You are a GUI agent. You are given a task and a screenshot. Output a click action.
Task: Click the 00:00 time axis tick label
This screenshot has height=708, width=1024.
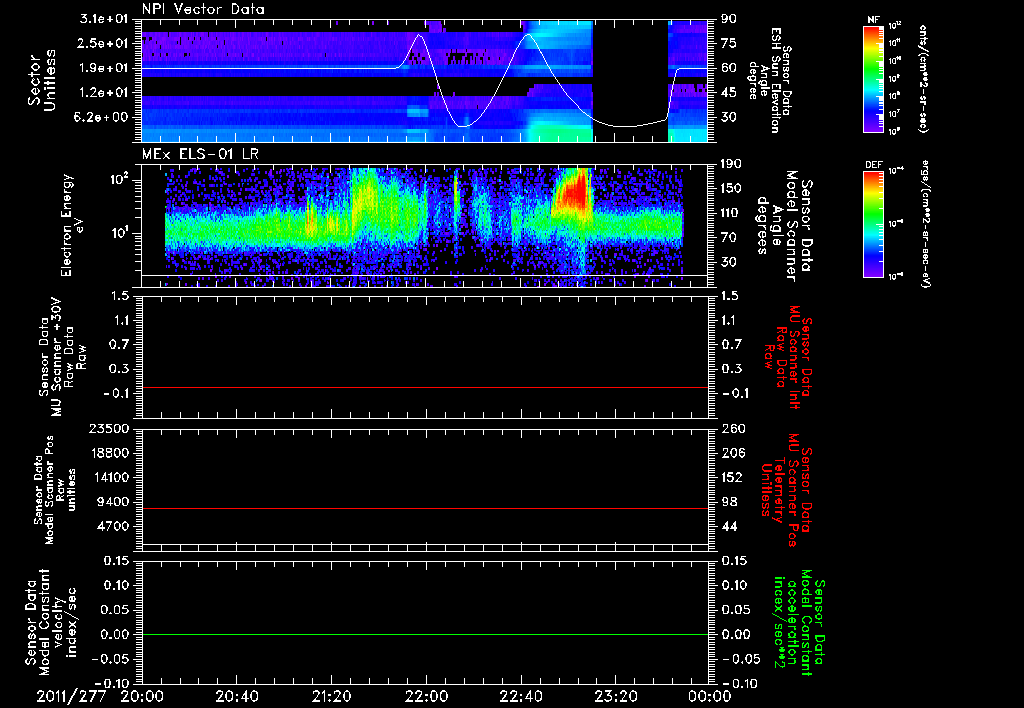pyautogui.click(x=709, y=696)
